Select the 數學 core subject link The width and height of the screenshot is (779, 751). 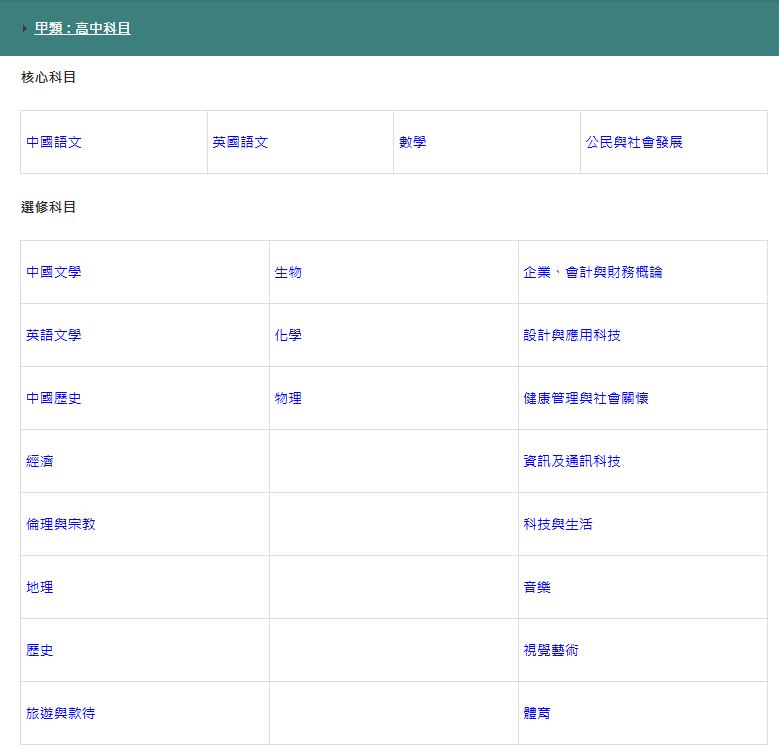coord(412,142)
